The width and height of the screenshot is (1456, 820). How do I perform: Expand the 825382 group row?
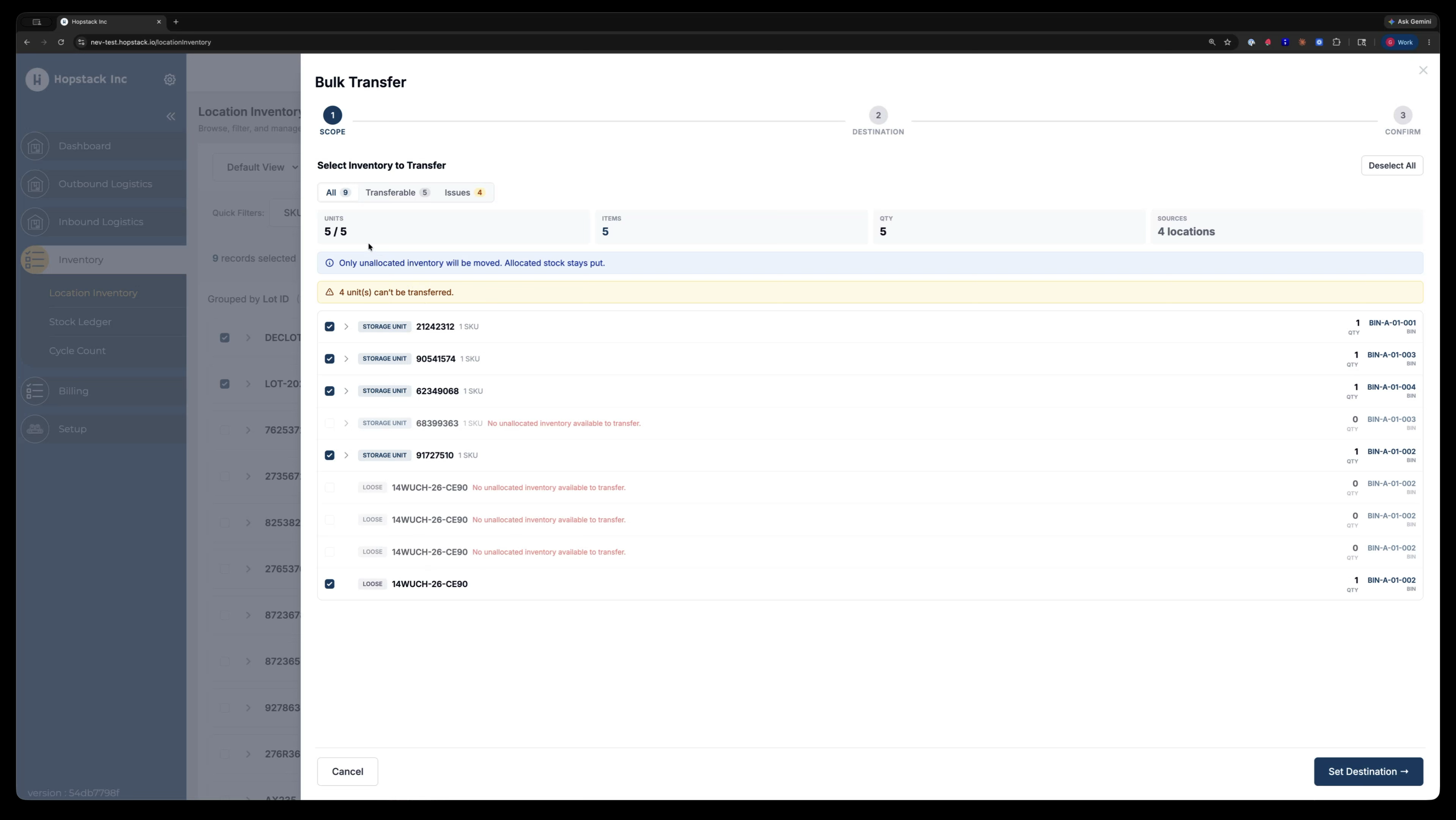point(248,523)
